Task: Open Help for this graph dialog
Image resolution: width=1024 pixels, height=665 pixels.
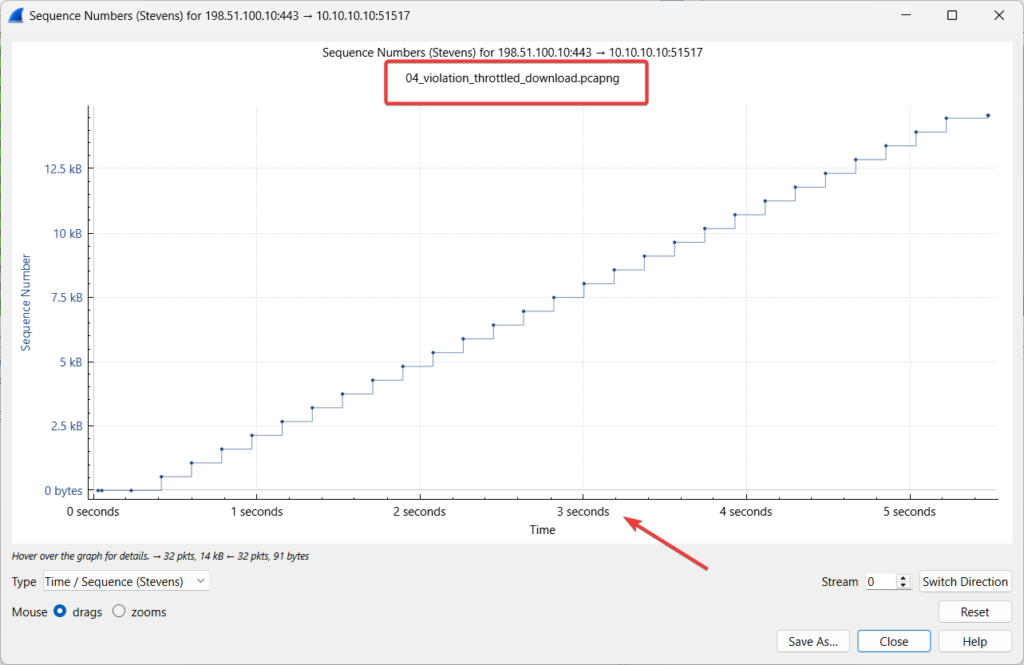Action: click(x=974, y=641)
